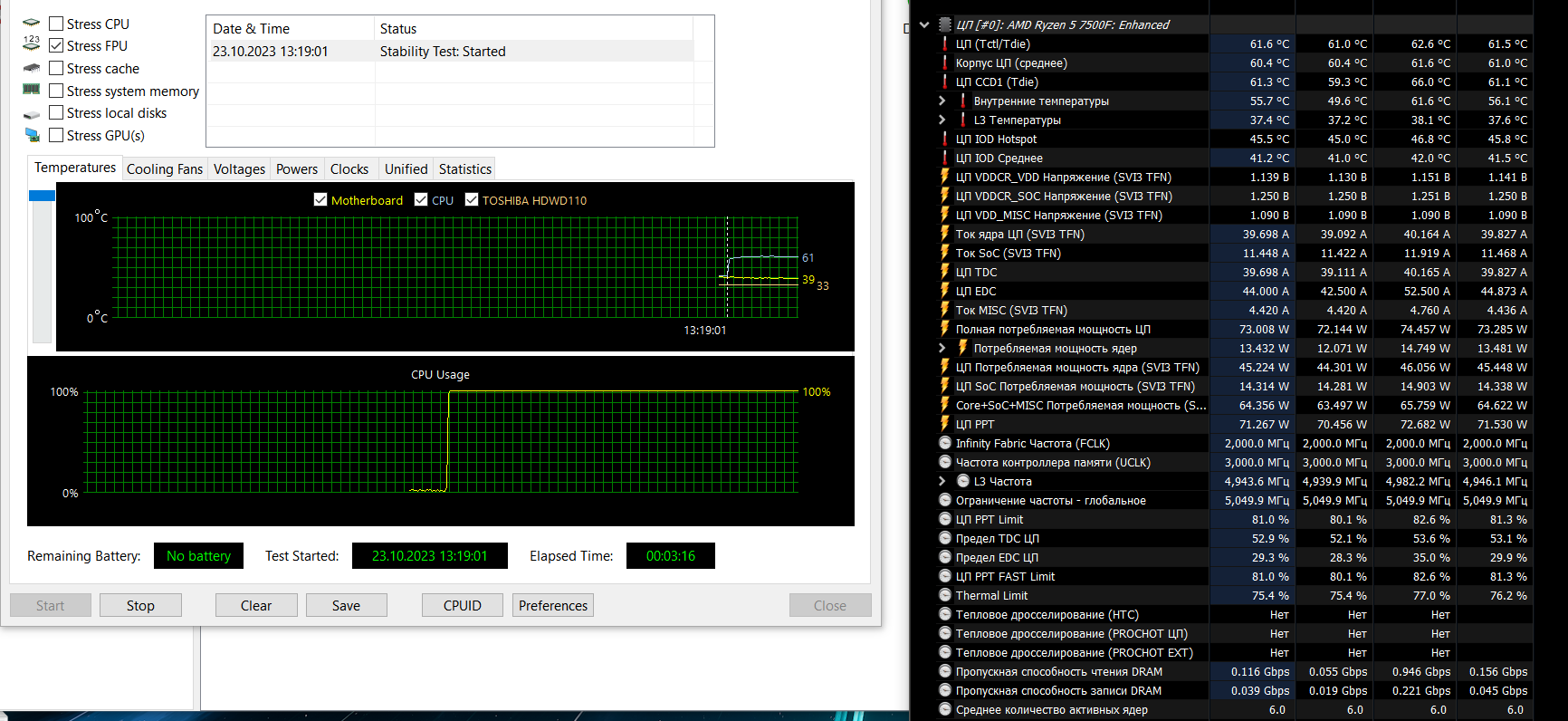
Task: Open the Unified tab
Action: pos(406,169)
